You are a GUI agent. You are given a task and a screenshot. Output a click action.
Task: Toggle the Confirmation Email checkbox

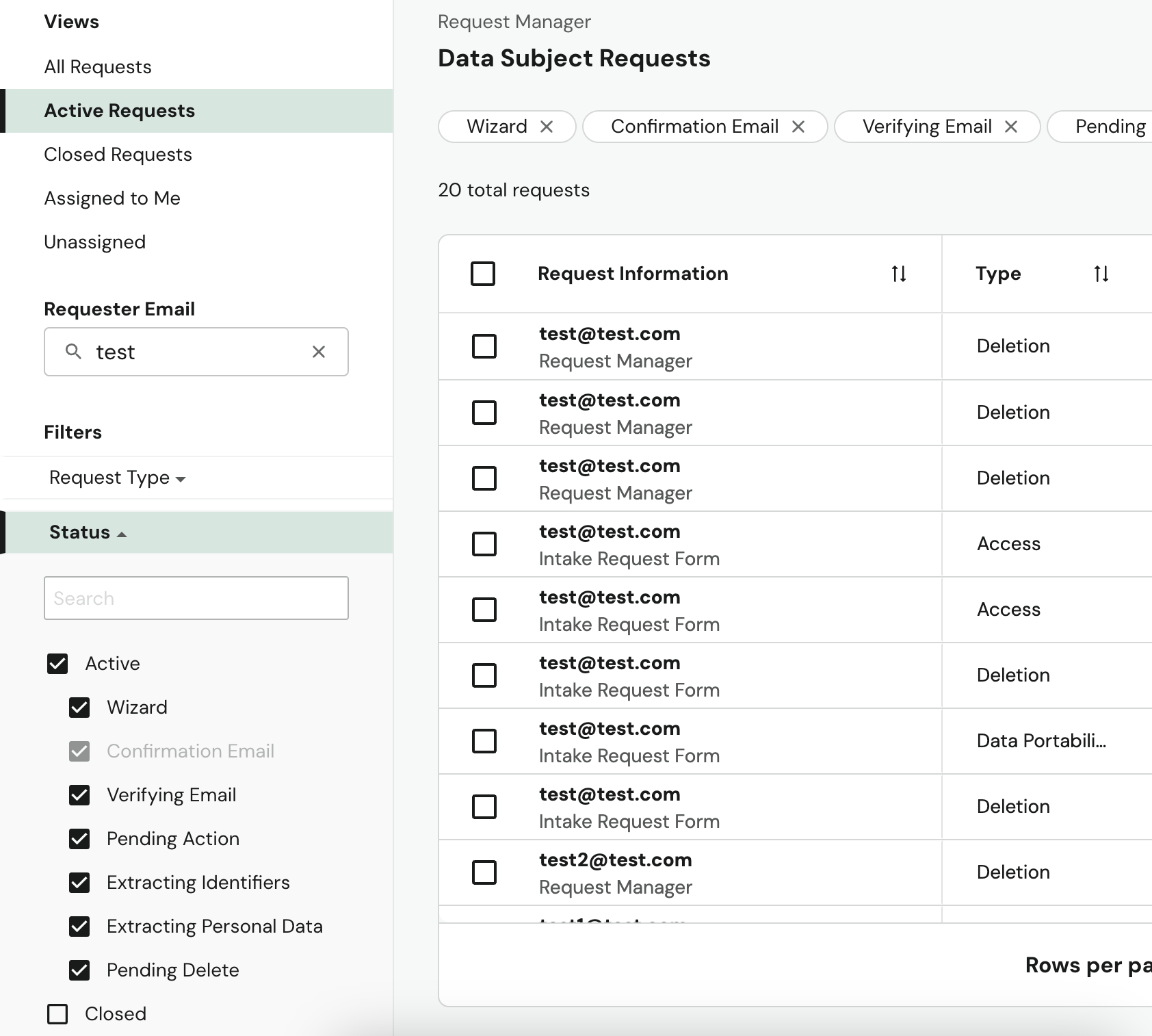pyautogui.click(x=79, y=751)
